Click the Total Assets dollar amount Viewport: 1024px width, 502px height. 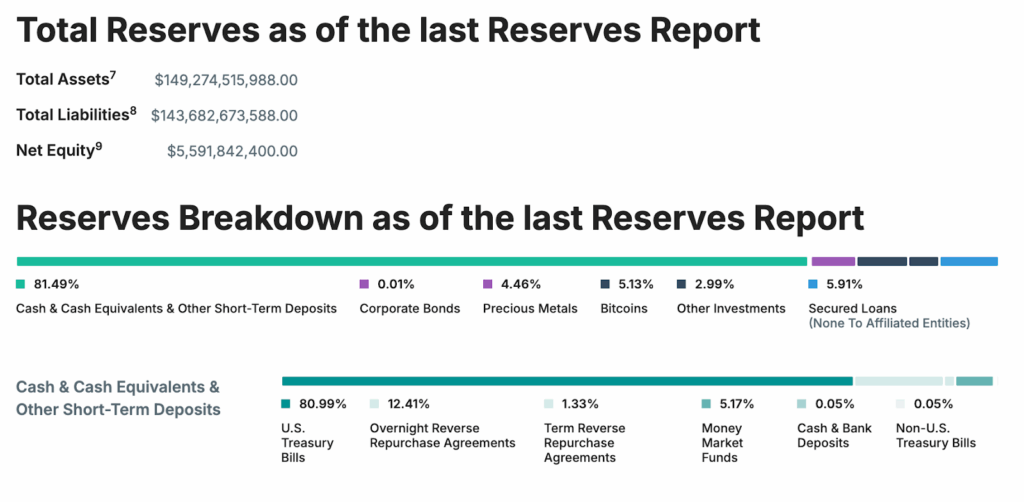[x=226, y=80]
